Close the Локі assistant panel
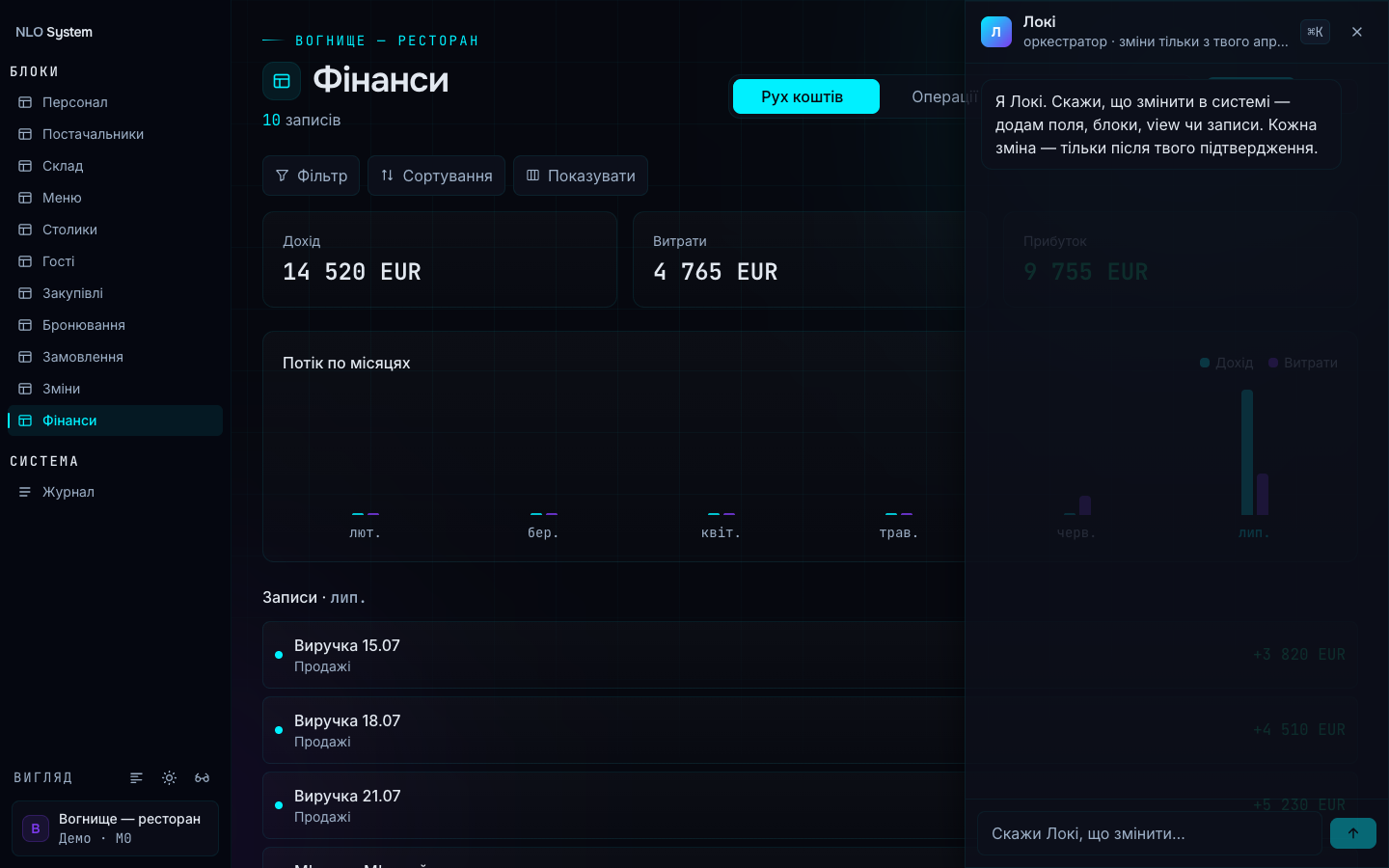Viewport: 1389px width, 868px height. coord(1357,32)
